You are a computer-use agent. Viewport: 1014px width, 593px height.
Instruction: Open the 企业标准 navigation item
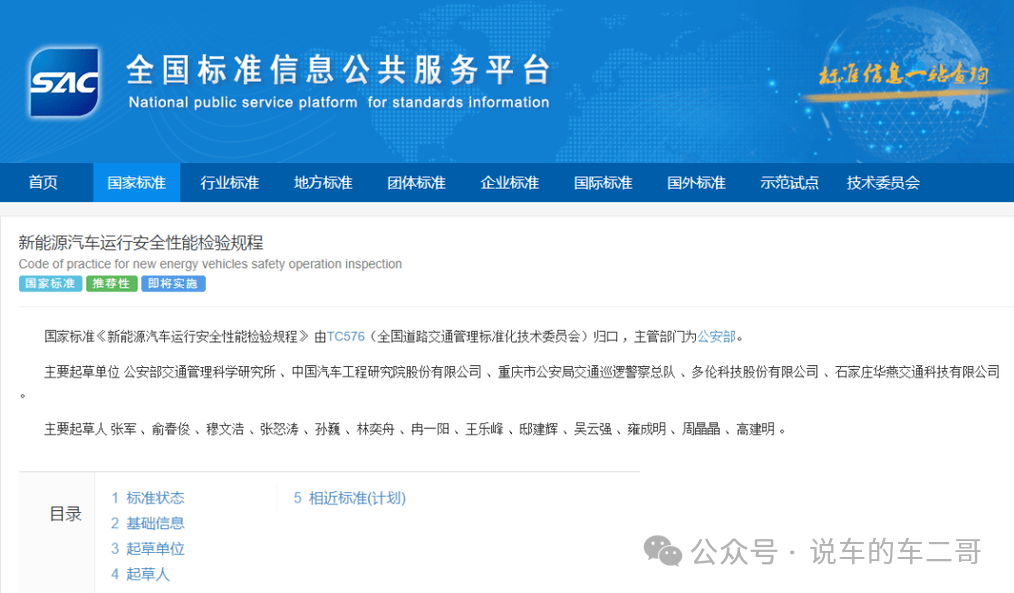coord(509,183)
